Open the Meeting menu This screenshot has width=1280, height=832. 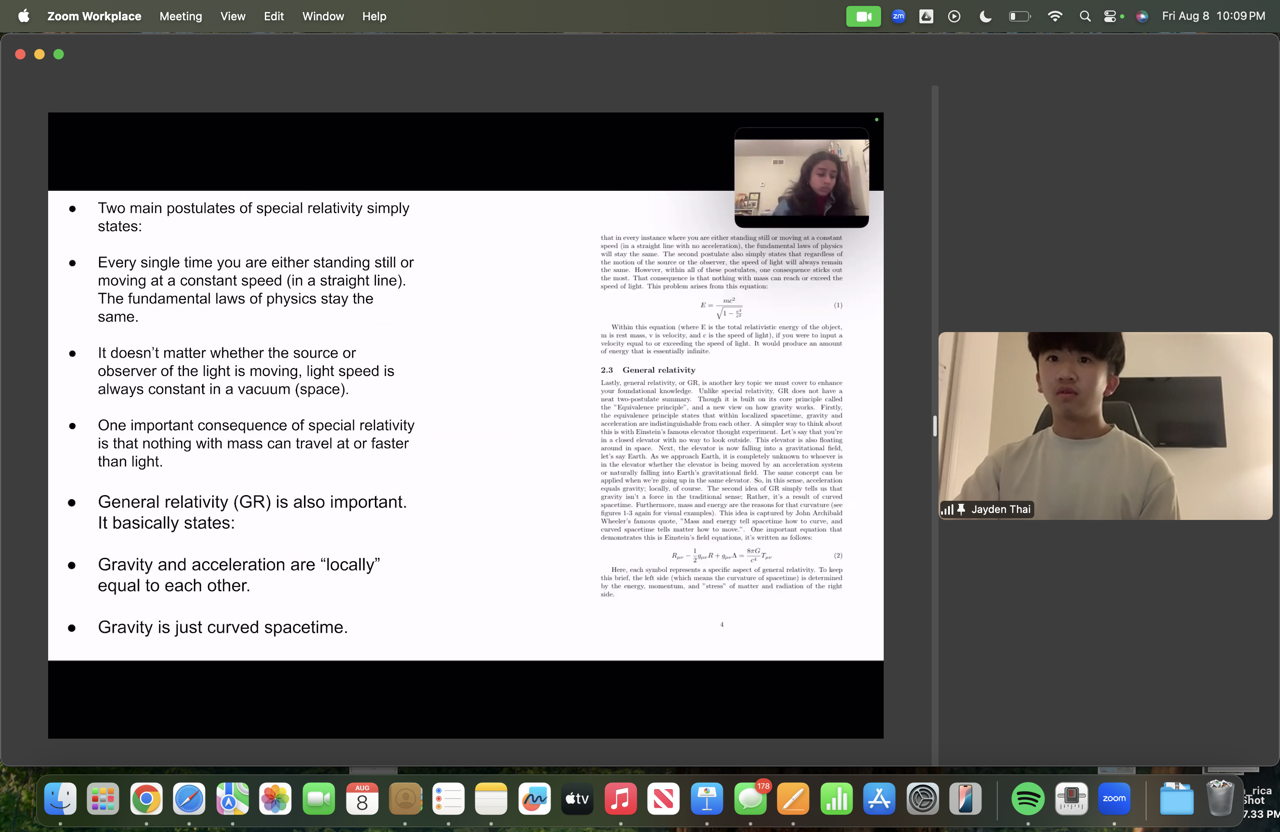(180, 16)
